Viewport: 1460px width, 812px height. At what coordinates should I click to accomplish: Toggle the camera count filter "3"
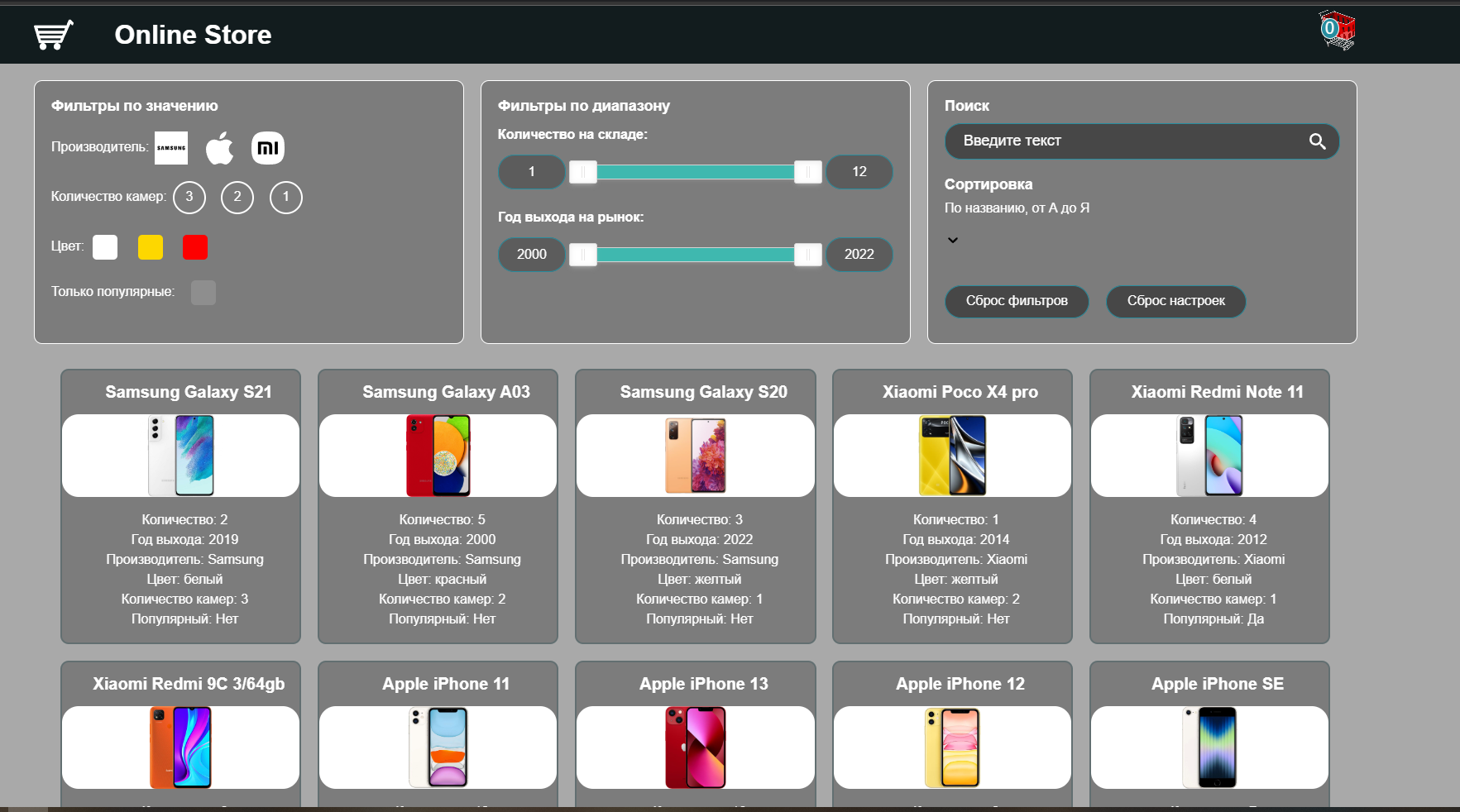[189, 197]
